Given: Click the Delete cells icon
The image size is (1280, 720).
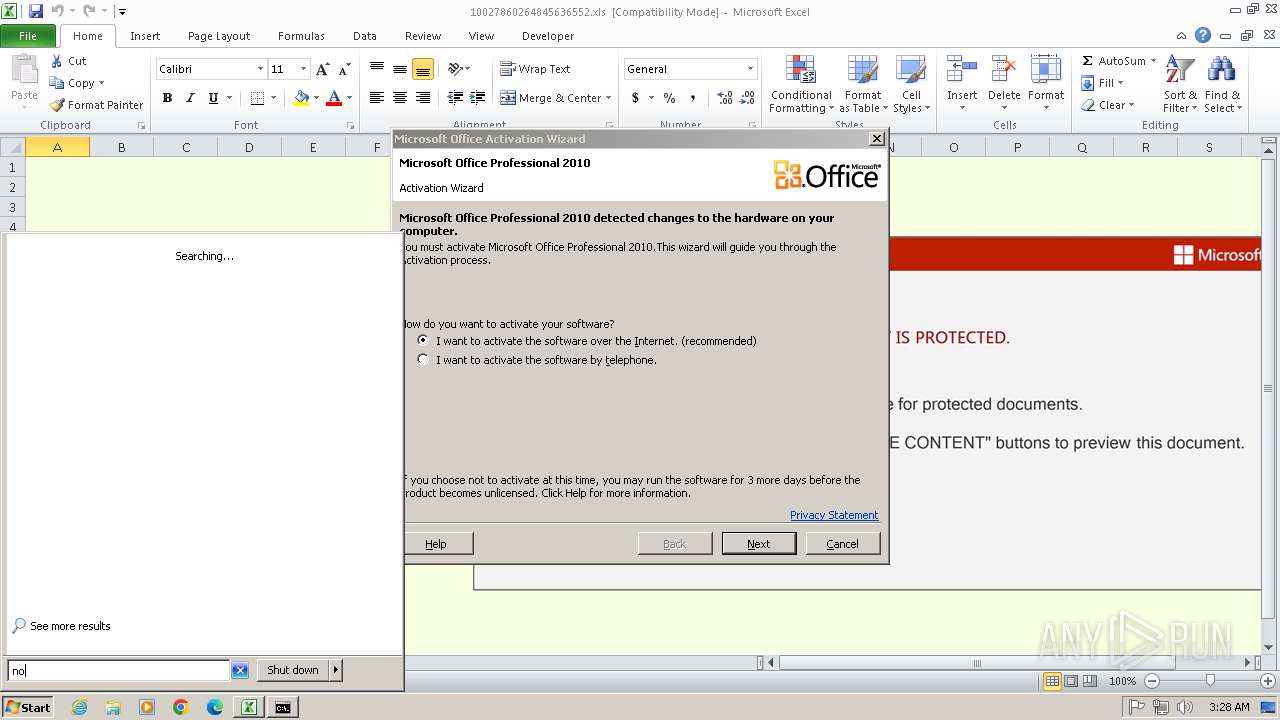Looking at the screenshot, I should pos(1004,70).
